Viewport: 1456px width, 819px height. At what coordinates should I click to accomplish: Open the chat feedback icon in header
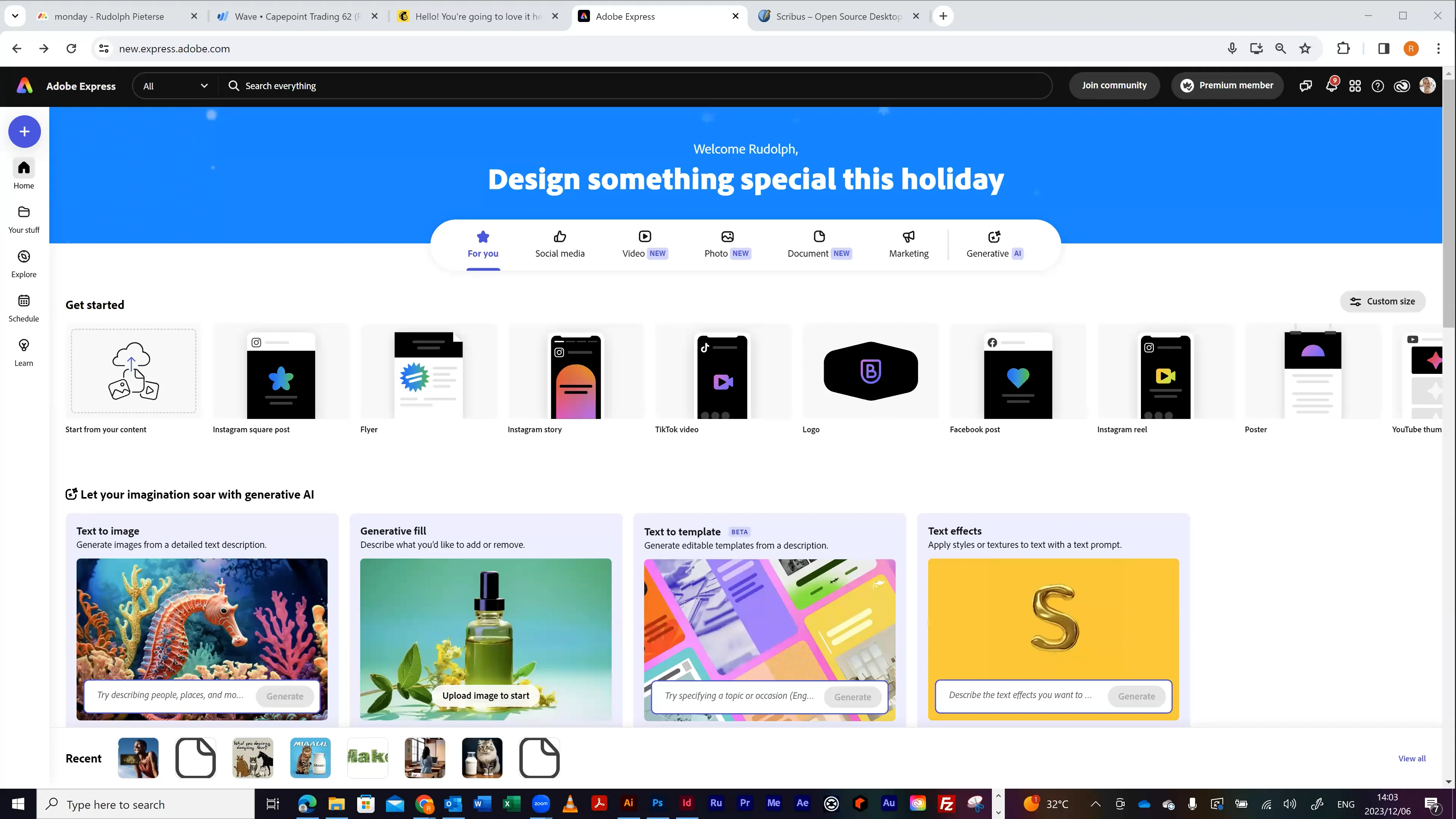[1305, 86]
